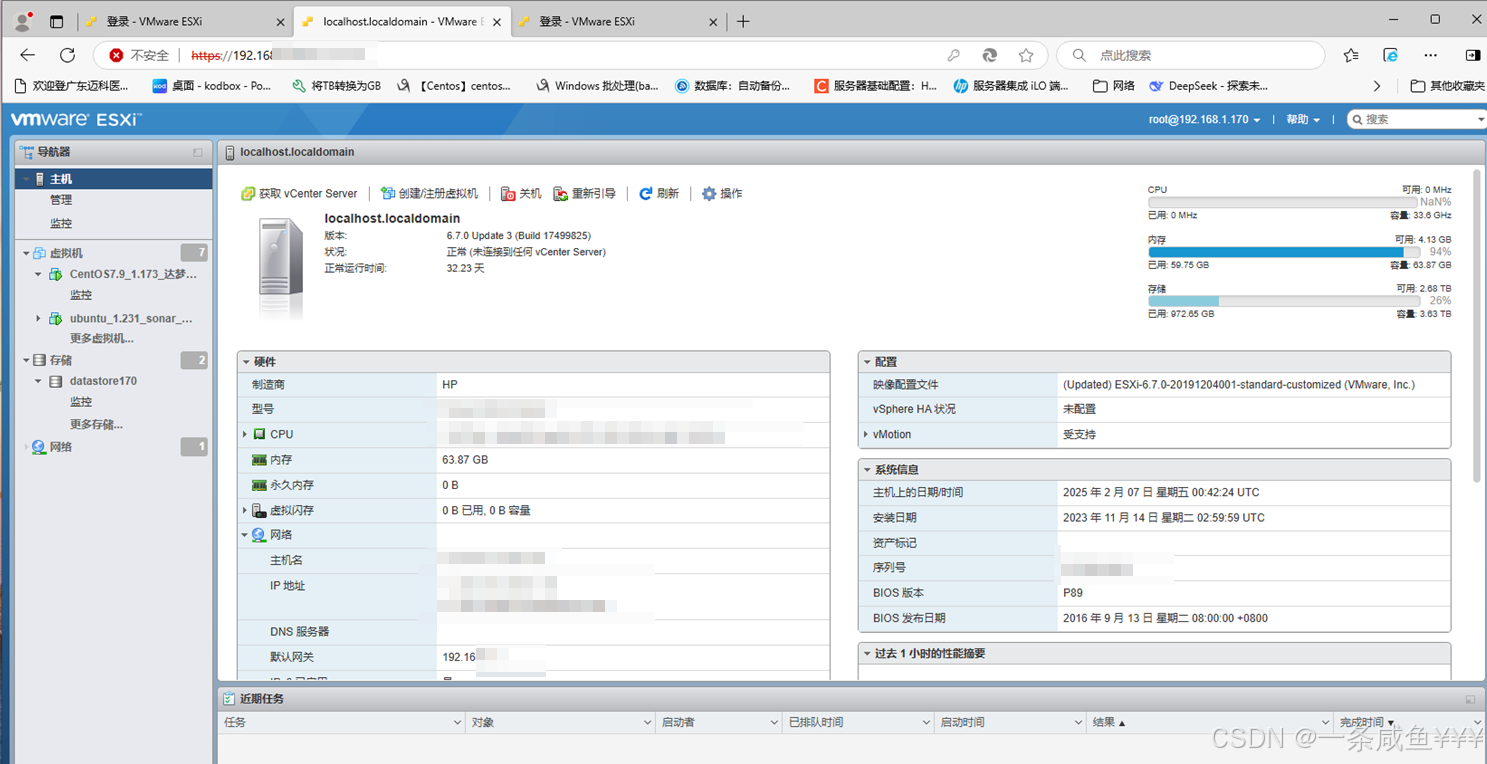Click the memory usage bar

click(x=1284, y=253)
